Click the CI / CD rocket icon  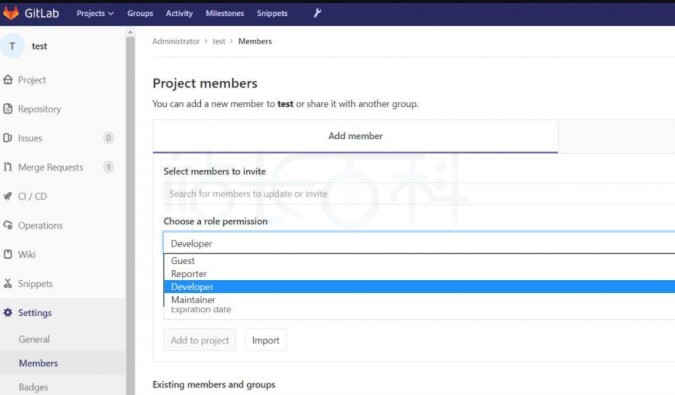[8, 196]
